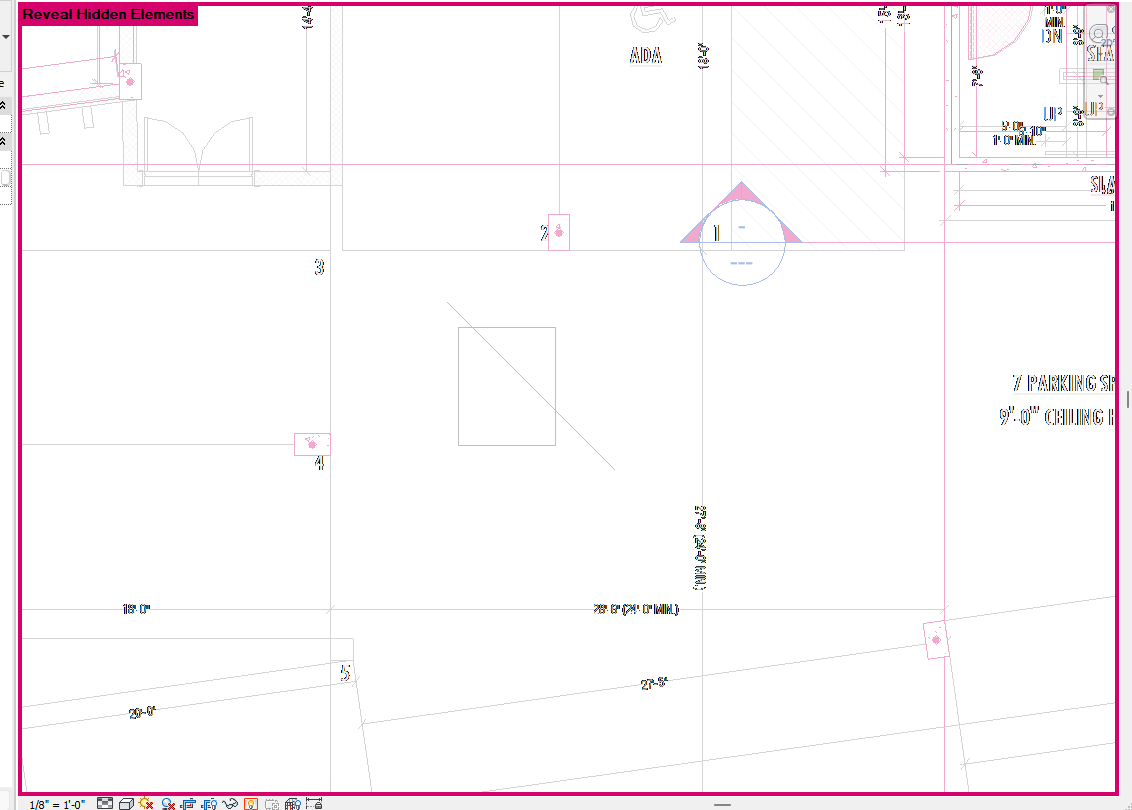Select grid bubble 3 in the plan
This screenshot has height=810, width=1132.
pos(319,267)
